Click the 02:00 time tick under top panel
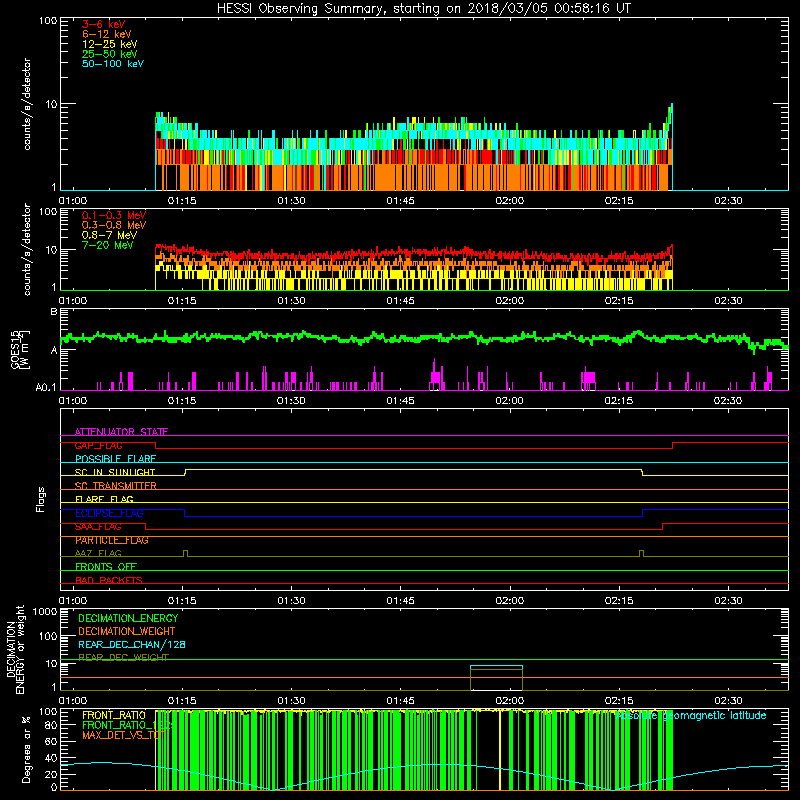This screenshot has height=800, width=800. pyautogui.click(x=510, y=201)
